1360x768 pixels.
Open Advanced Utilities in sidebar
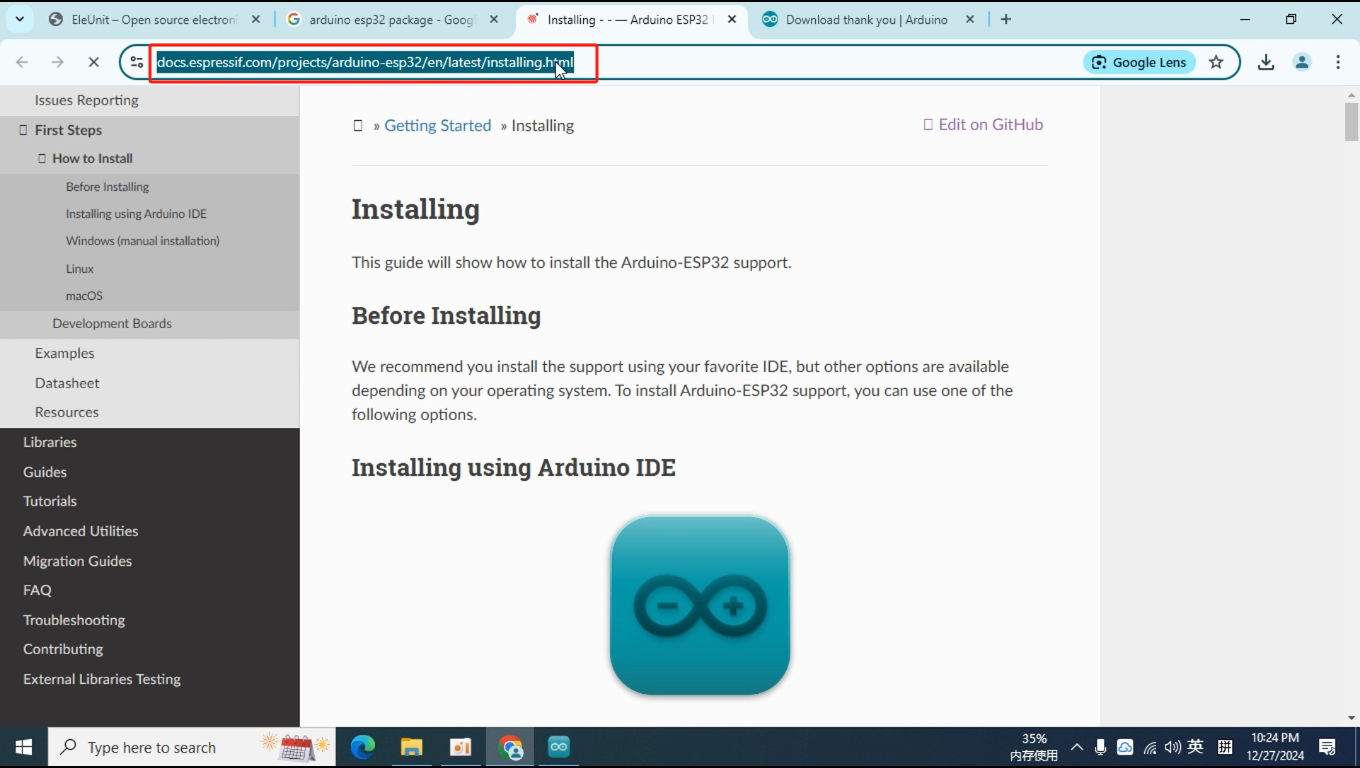pyautogui.click(x=80, y=531)
